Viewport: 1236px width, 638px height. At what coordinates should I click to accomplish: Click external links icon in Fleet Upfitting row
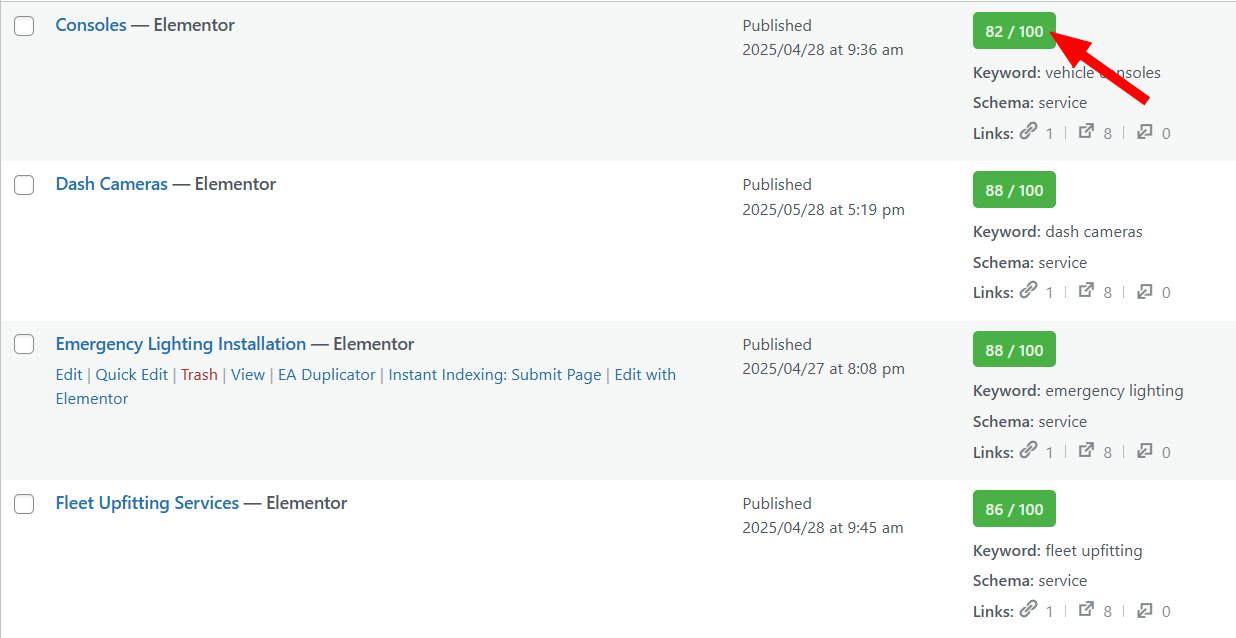(x=1086, y=609)
